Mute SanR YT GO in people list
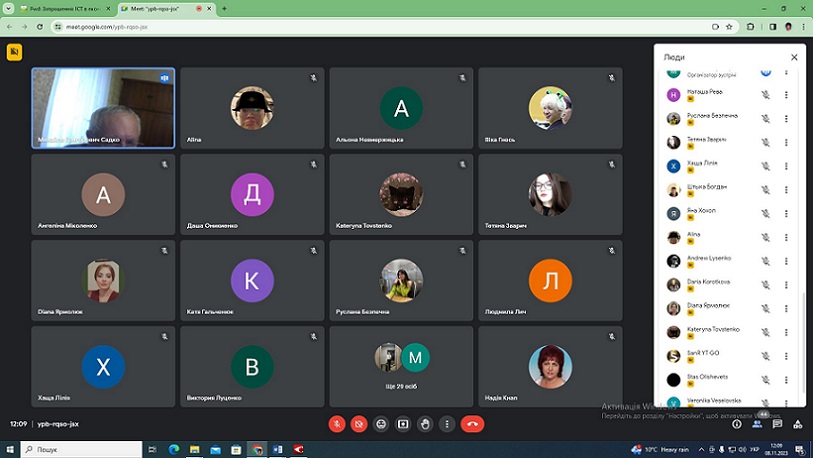This screenshot has width=813, height=458. [x=765, y=356]
